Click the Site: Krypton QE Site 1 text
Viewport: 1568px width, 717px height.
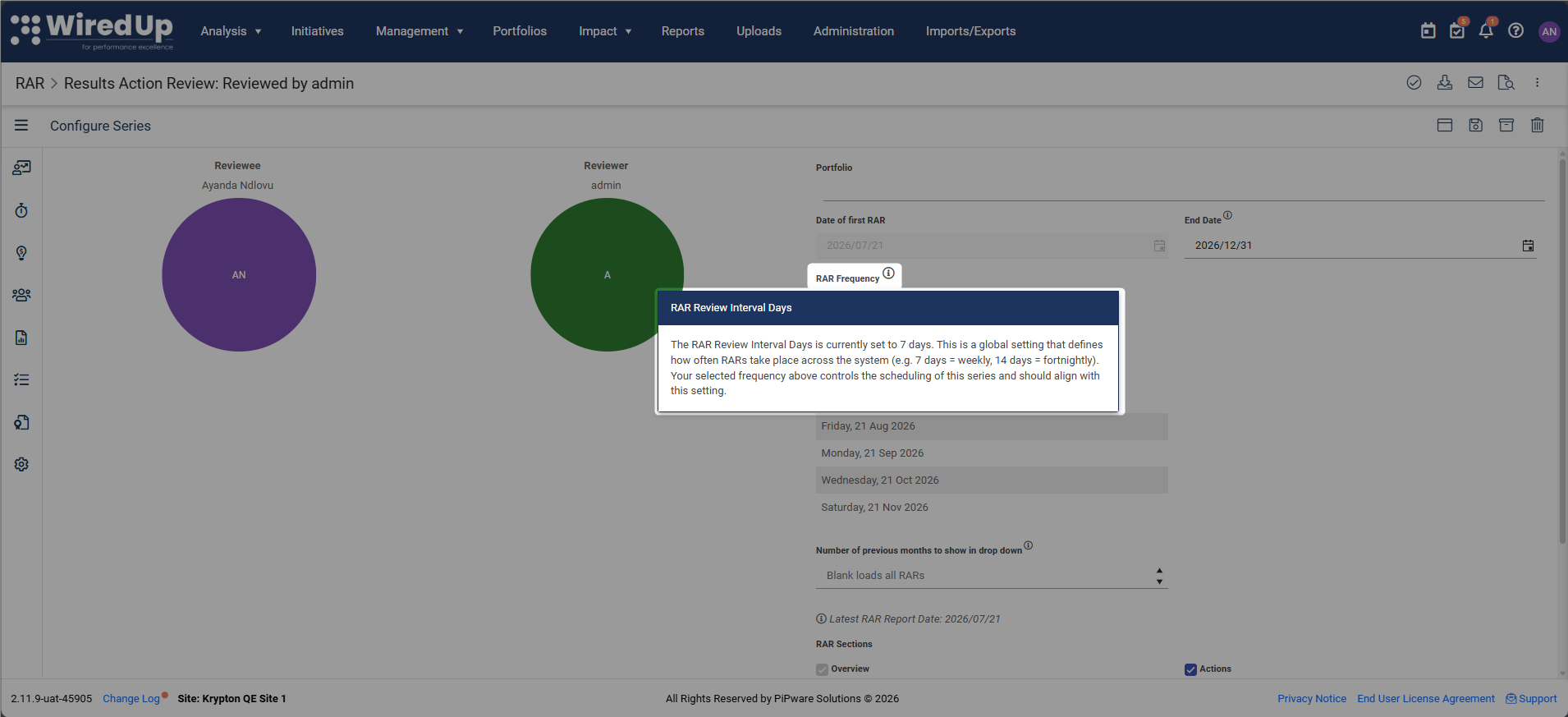(232, 699)
